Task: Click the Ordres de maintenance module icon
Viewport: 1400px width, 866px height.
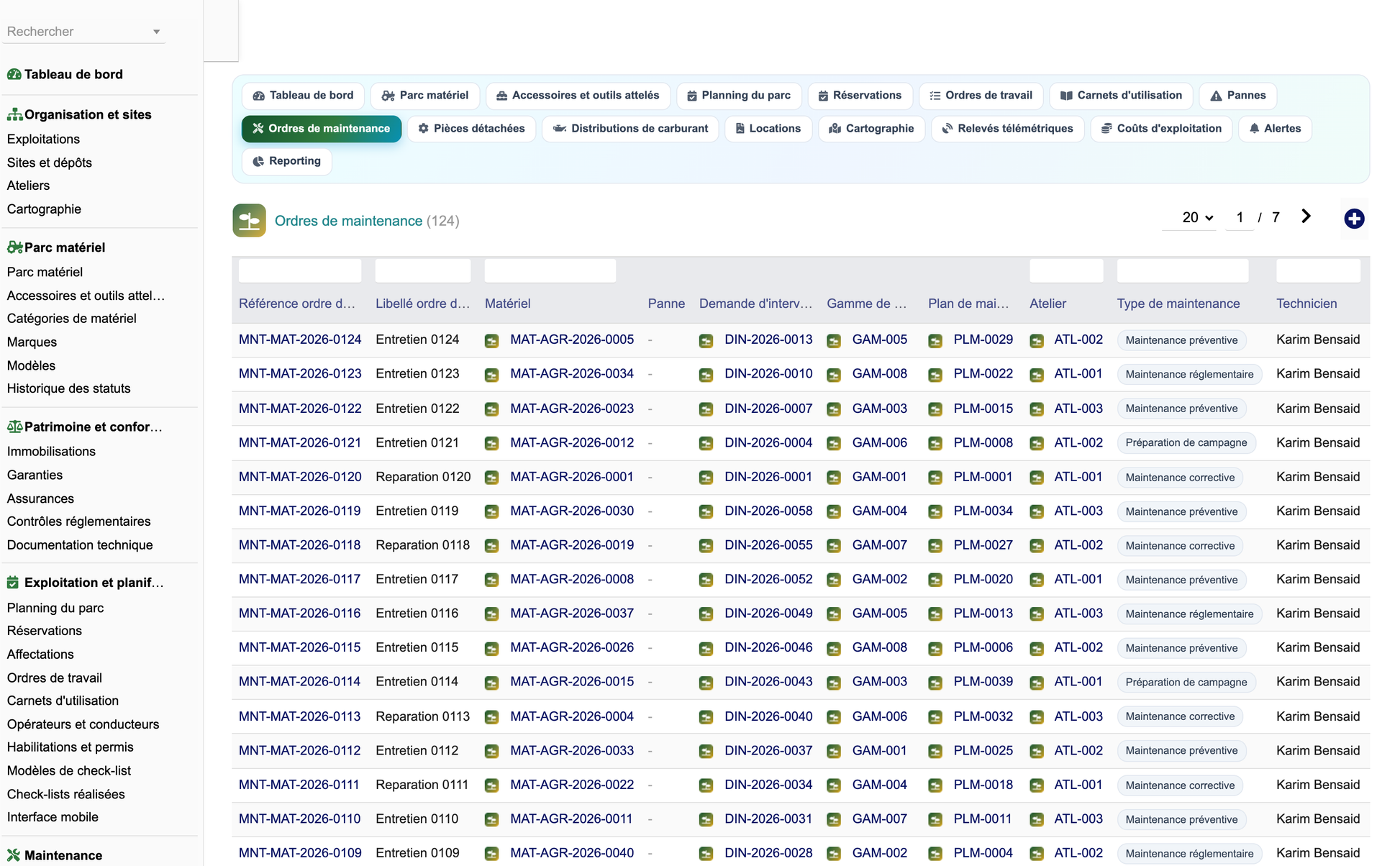Action: (249, 221)
